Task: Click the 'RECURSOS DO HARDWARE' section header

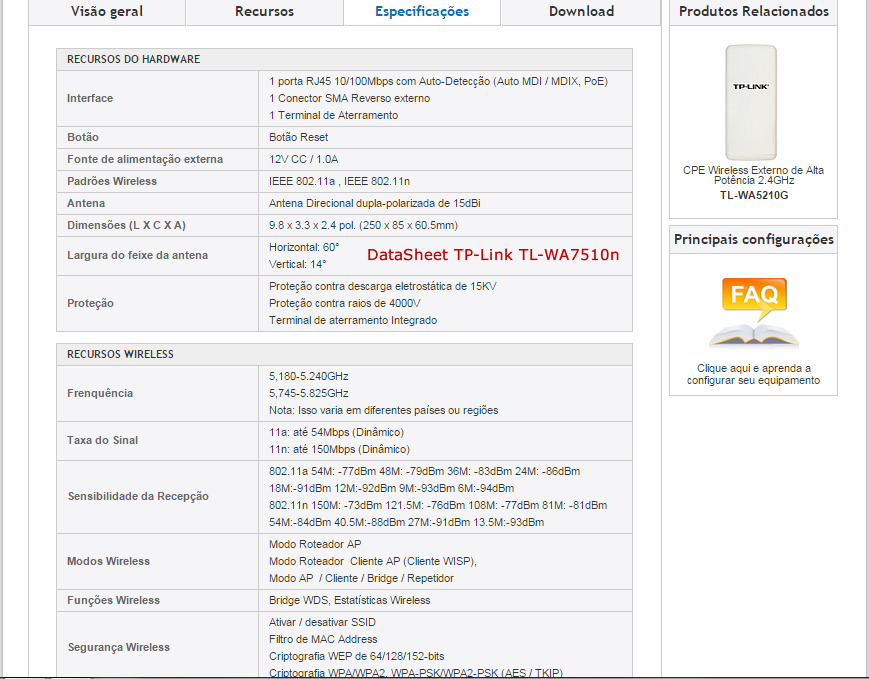Action: click(x=134, y=59)
